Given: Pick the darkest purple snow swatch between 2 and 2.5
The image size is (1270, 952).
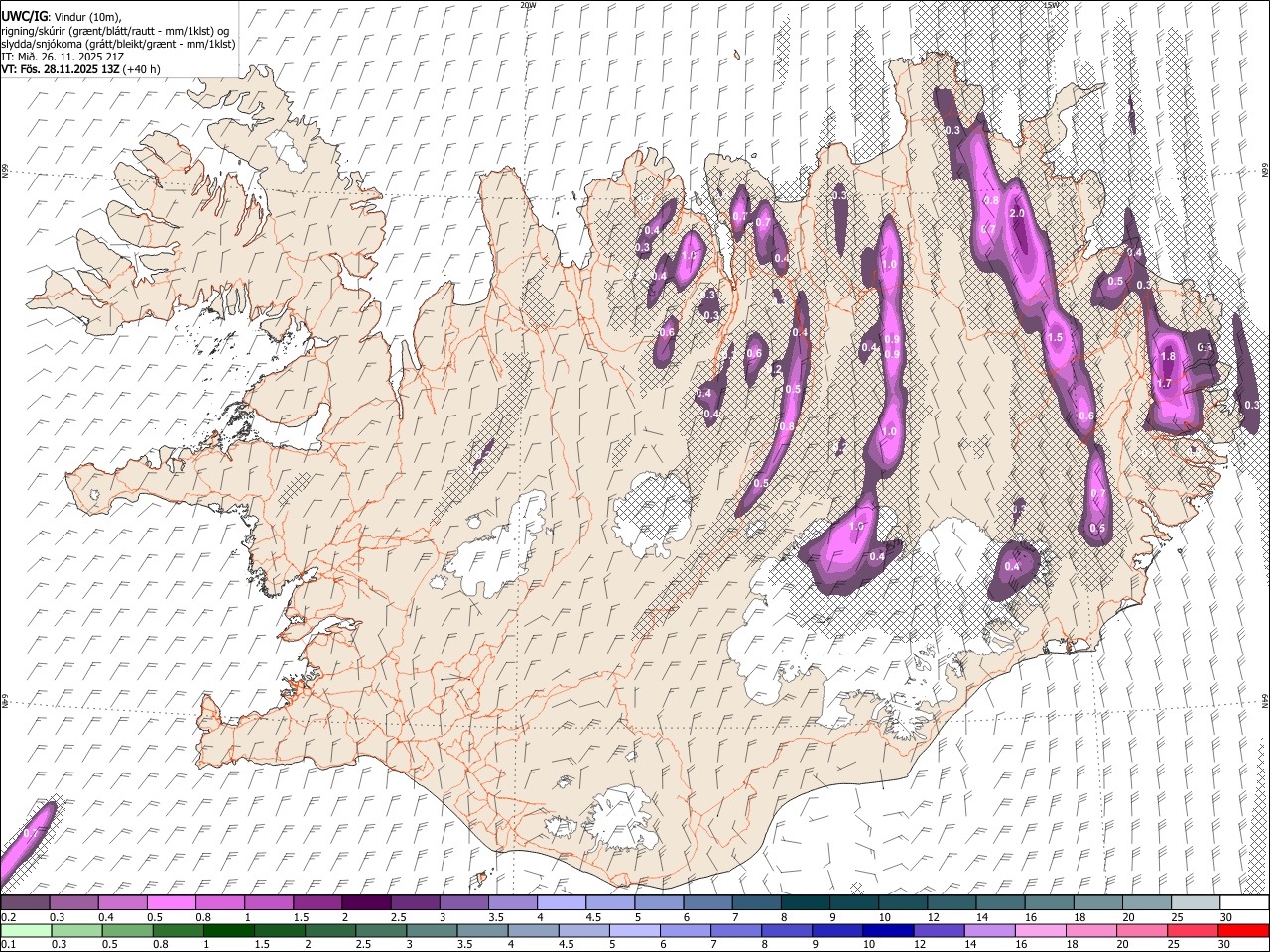Looking at the screenshot, I should pos(366,903).
